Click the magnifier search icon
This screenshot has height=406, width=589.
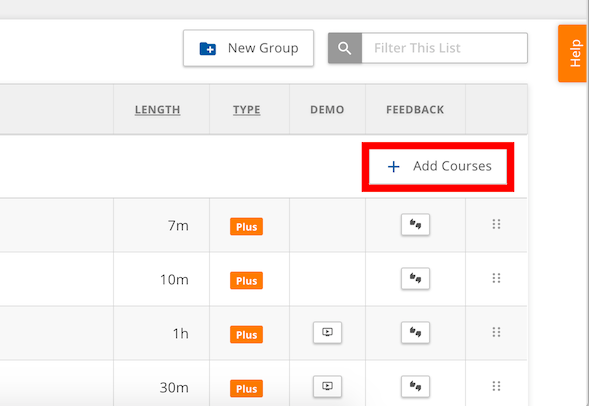coord(344,48)
